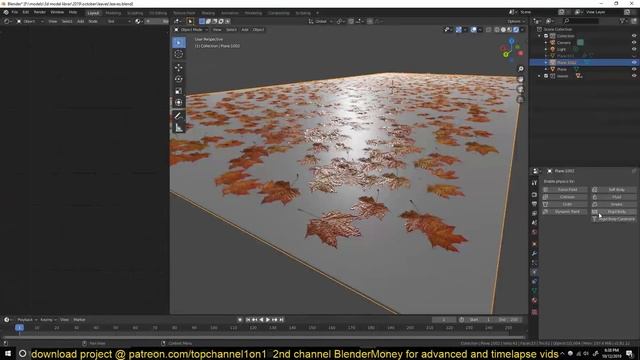
Task: Click the timeline horizontal scrollbar
Action: [x=263, y=337]
